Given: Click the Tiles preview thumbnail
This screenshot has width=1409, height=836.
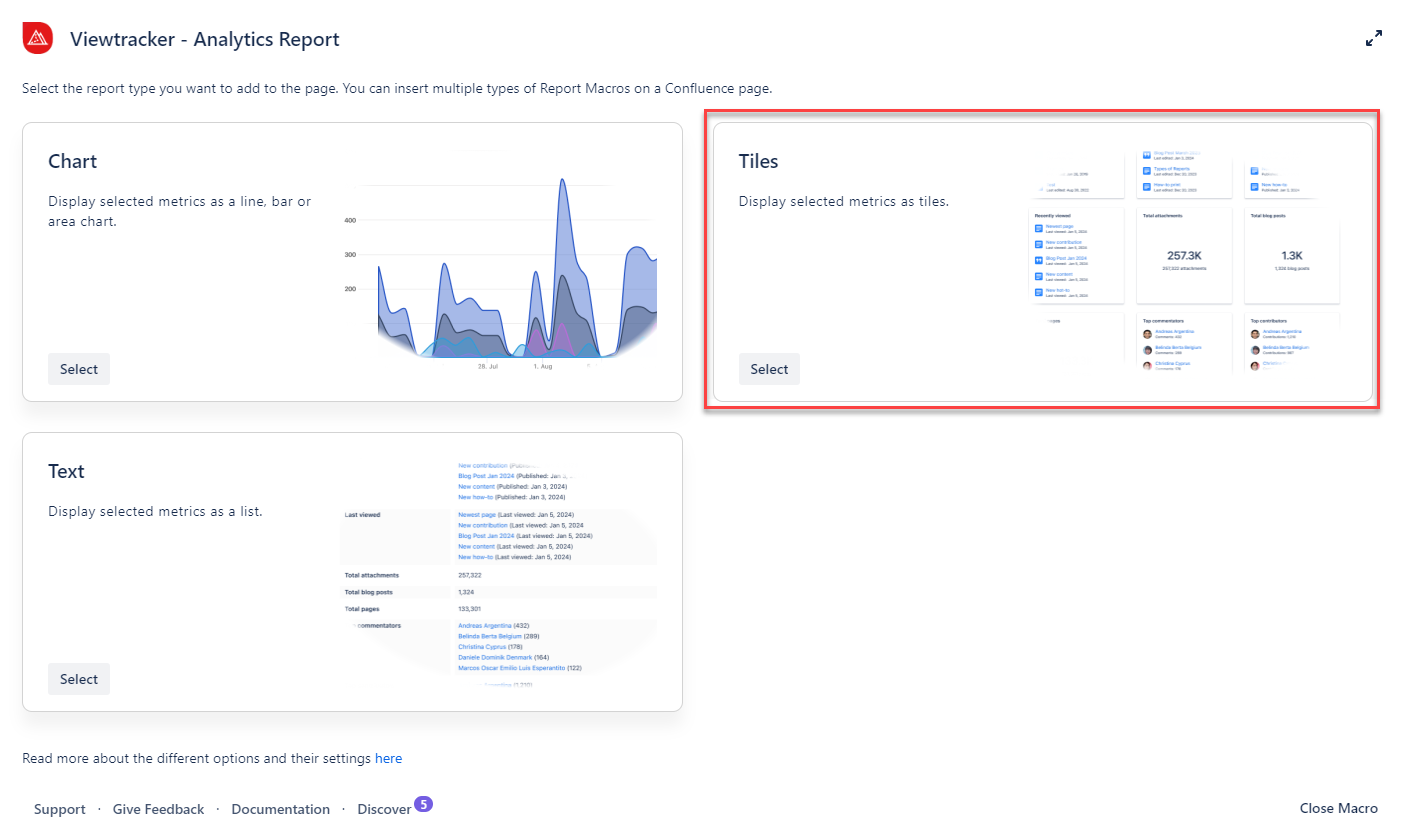Looking at the screenshot, I should pyautogui.click(x=1187, y=262).
